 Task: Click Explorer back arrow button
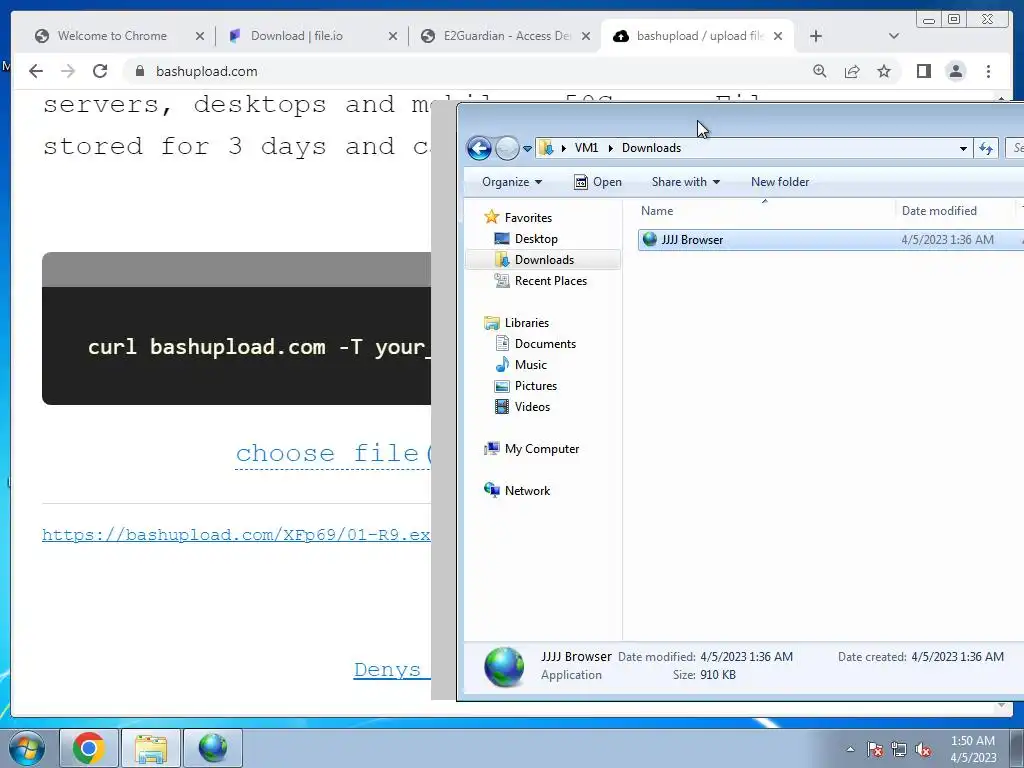(479, 148)
